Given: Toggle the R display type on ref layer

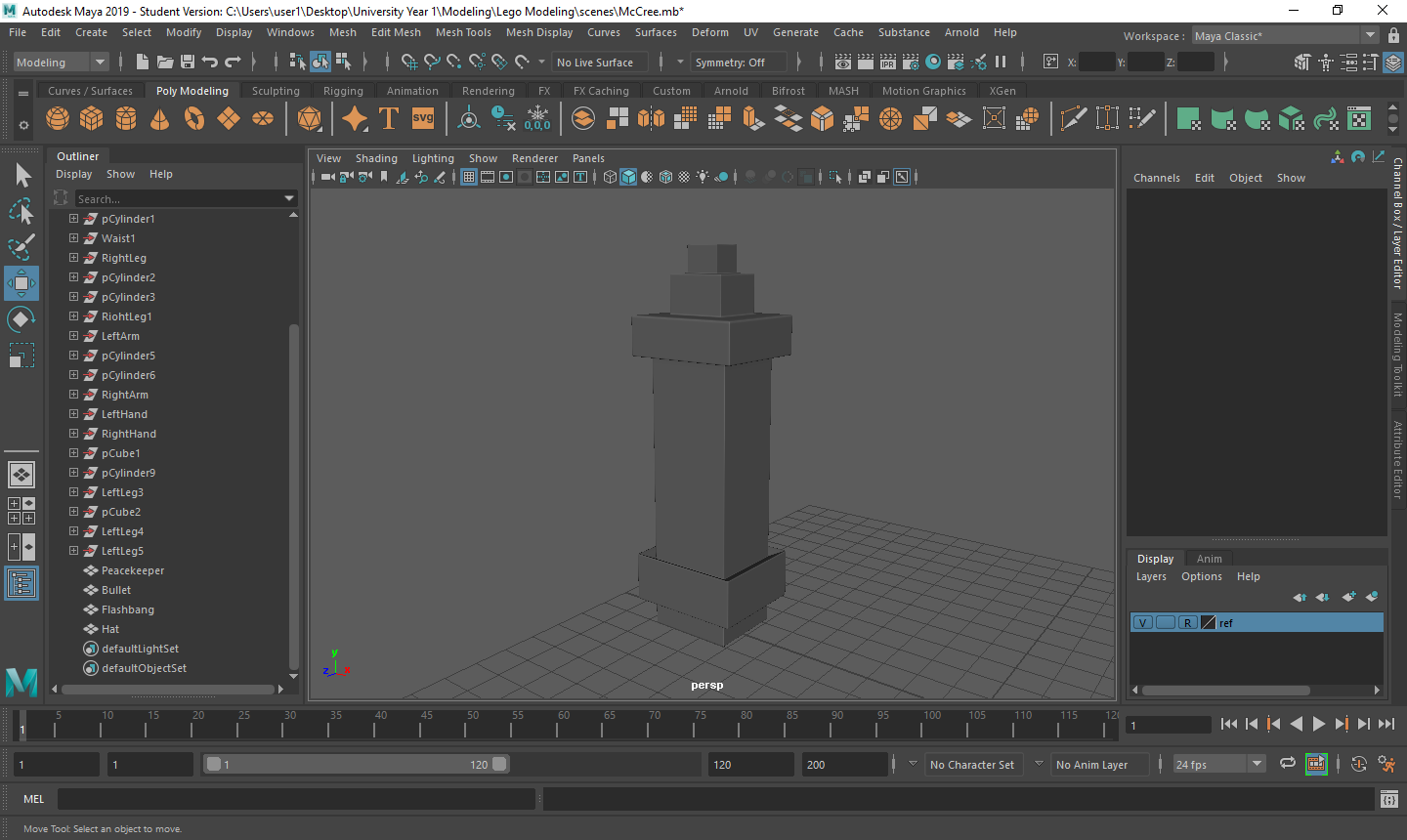Looking at the screenshot, I should tap(1187, 622).
